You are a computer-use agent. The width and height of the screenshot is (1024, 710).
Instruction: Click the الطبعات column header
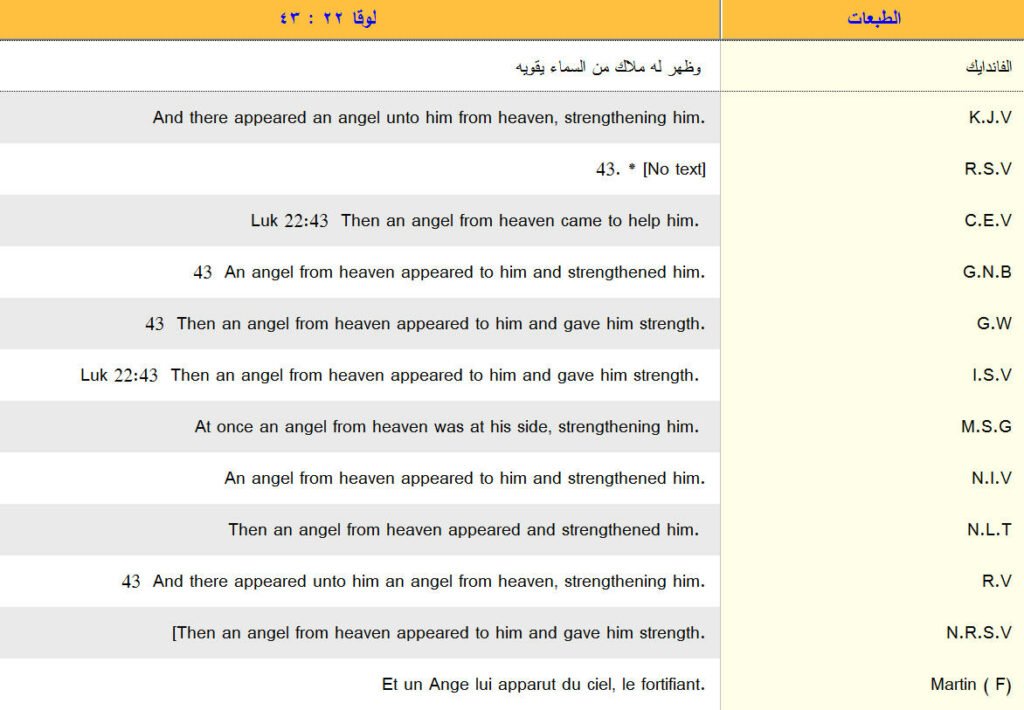tap(874, 18)
